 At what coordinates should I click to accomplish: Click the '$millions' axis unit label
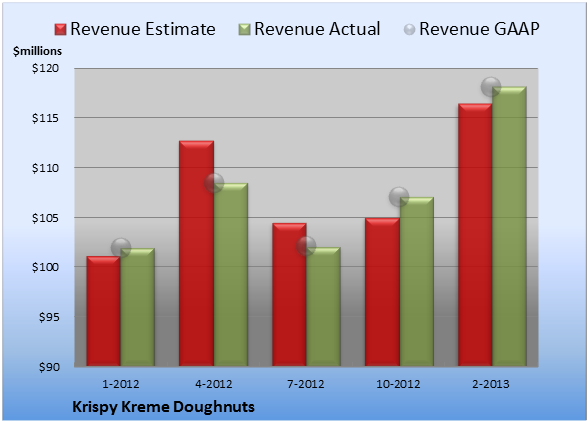[37, 51]
